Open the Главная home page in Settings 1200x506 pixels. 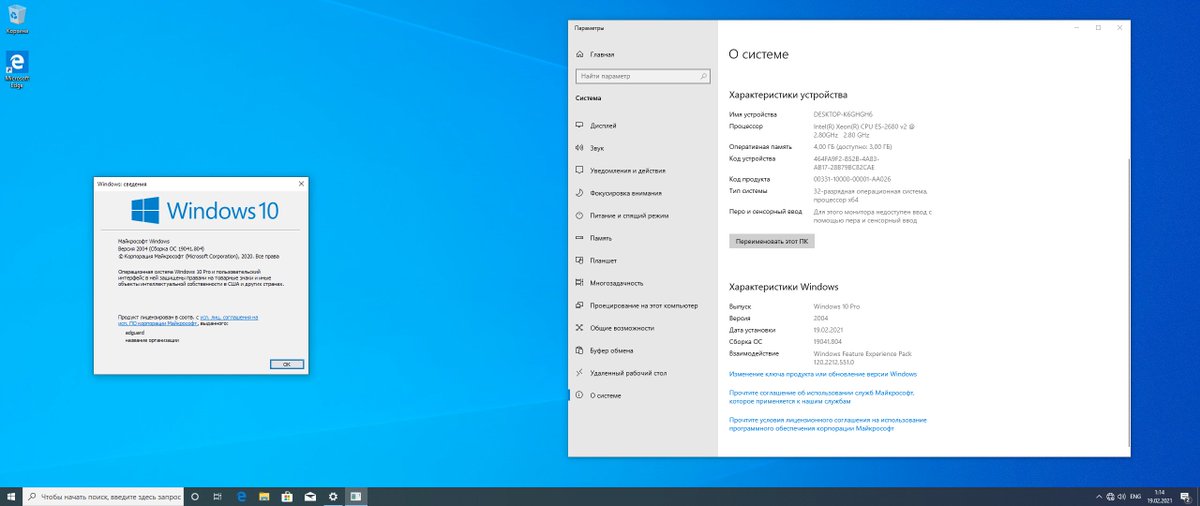point(602,54)
